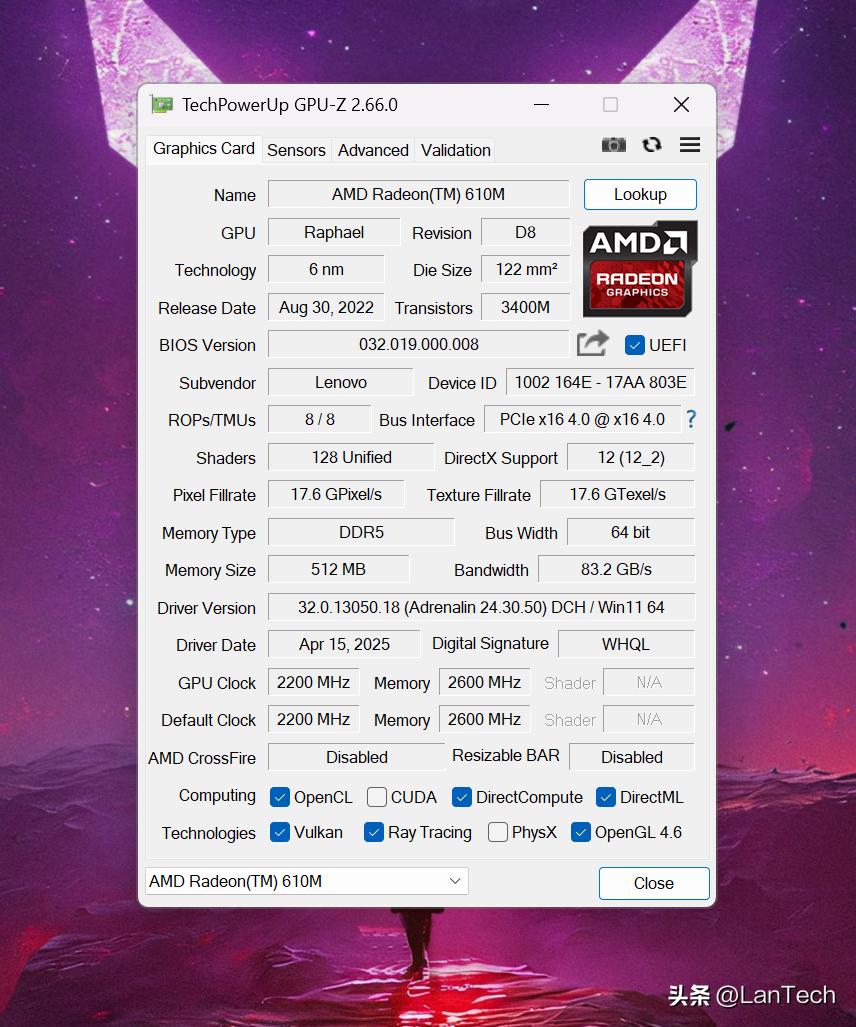Click the Name field showing AMD Radeon(TM) 610M
The width and height of the screenshot is (856, 1027).
pos(419,195)
